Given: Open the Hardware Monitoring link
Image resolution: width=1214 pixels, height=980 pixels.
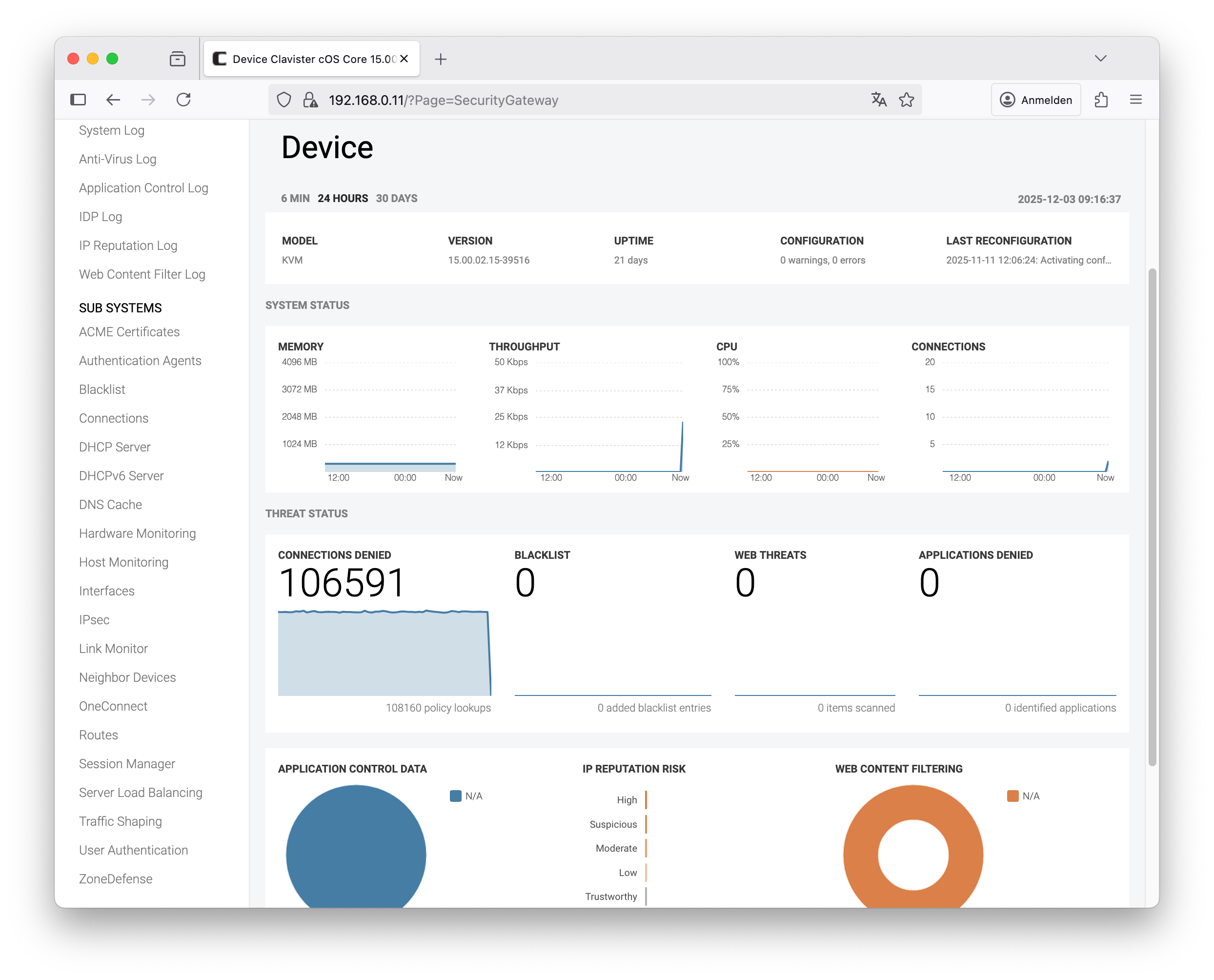Looking at the screenshot, I should [x=137, y=533].
